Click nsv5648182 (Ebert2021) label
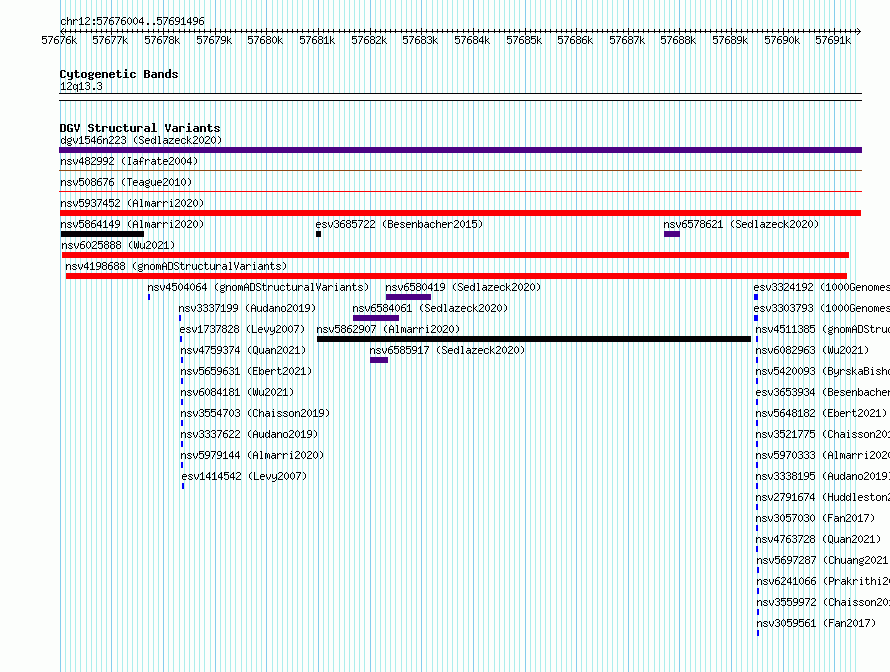Viewport: 890px width, 672px height. [821, 413]
